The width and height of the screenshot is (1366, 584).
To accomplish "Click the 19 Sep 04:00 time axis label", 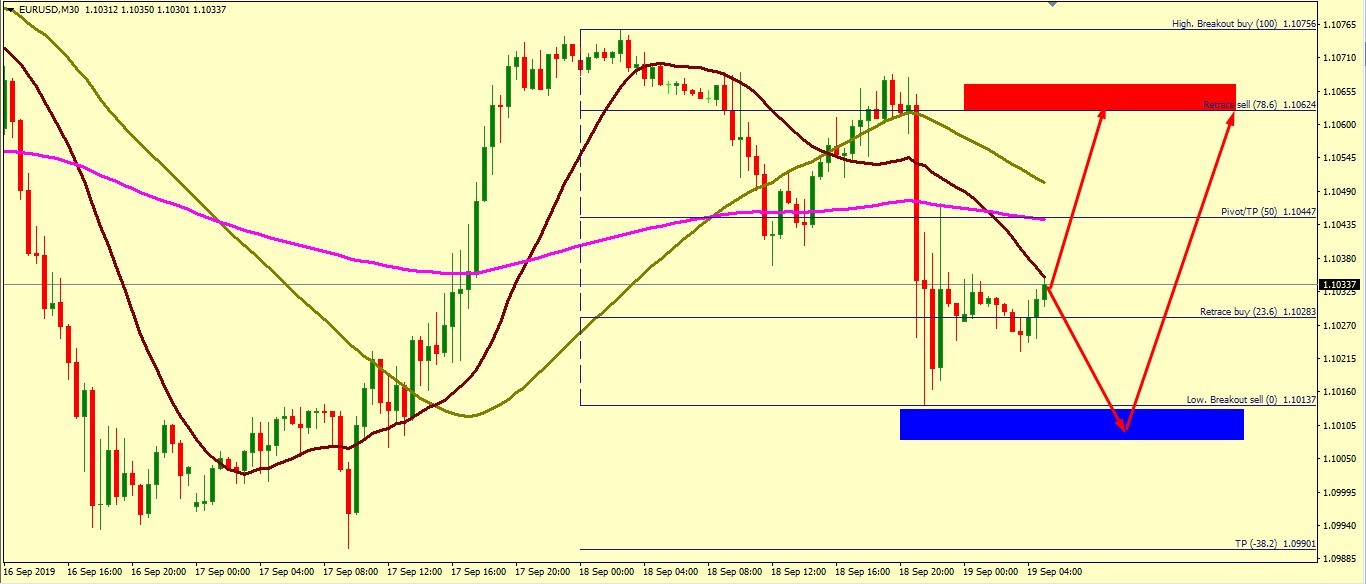I will 1057,572.
